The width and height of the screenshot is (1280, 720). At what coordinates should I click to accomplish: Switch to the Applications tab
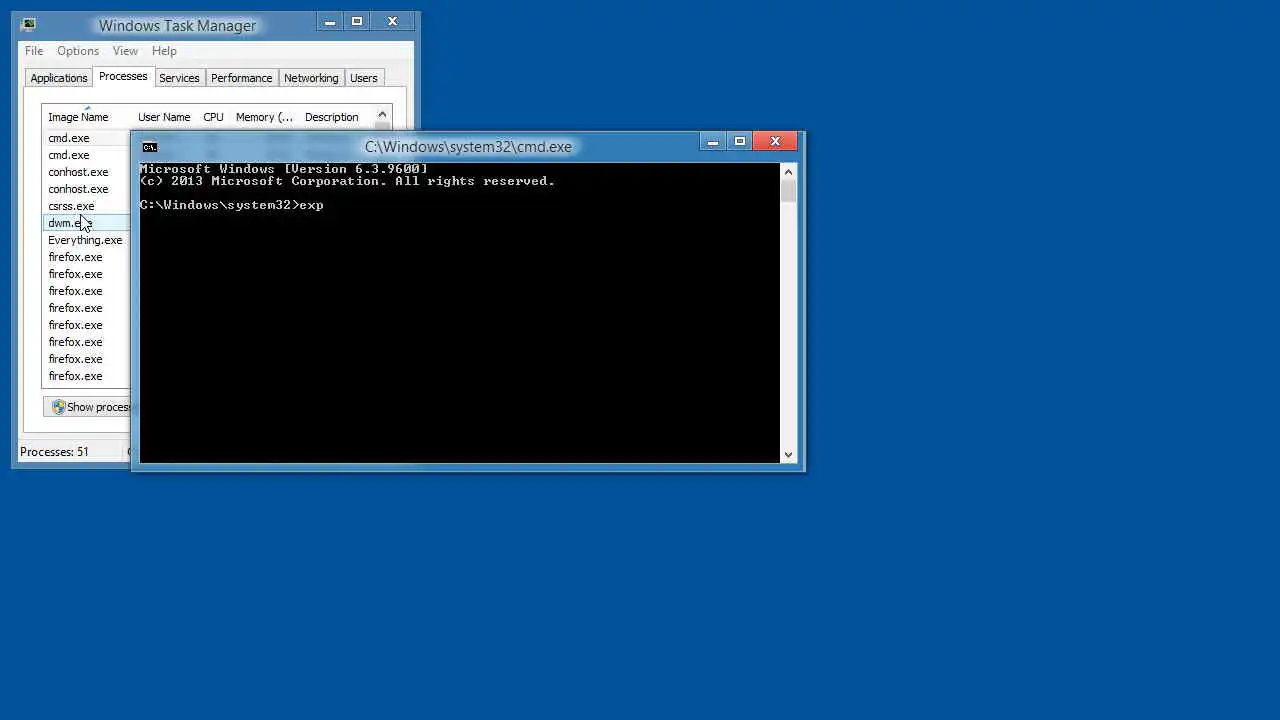pyautogui.click(x=59, y=78)
